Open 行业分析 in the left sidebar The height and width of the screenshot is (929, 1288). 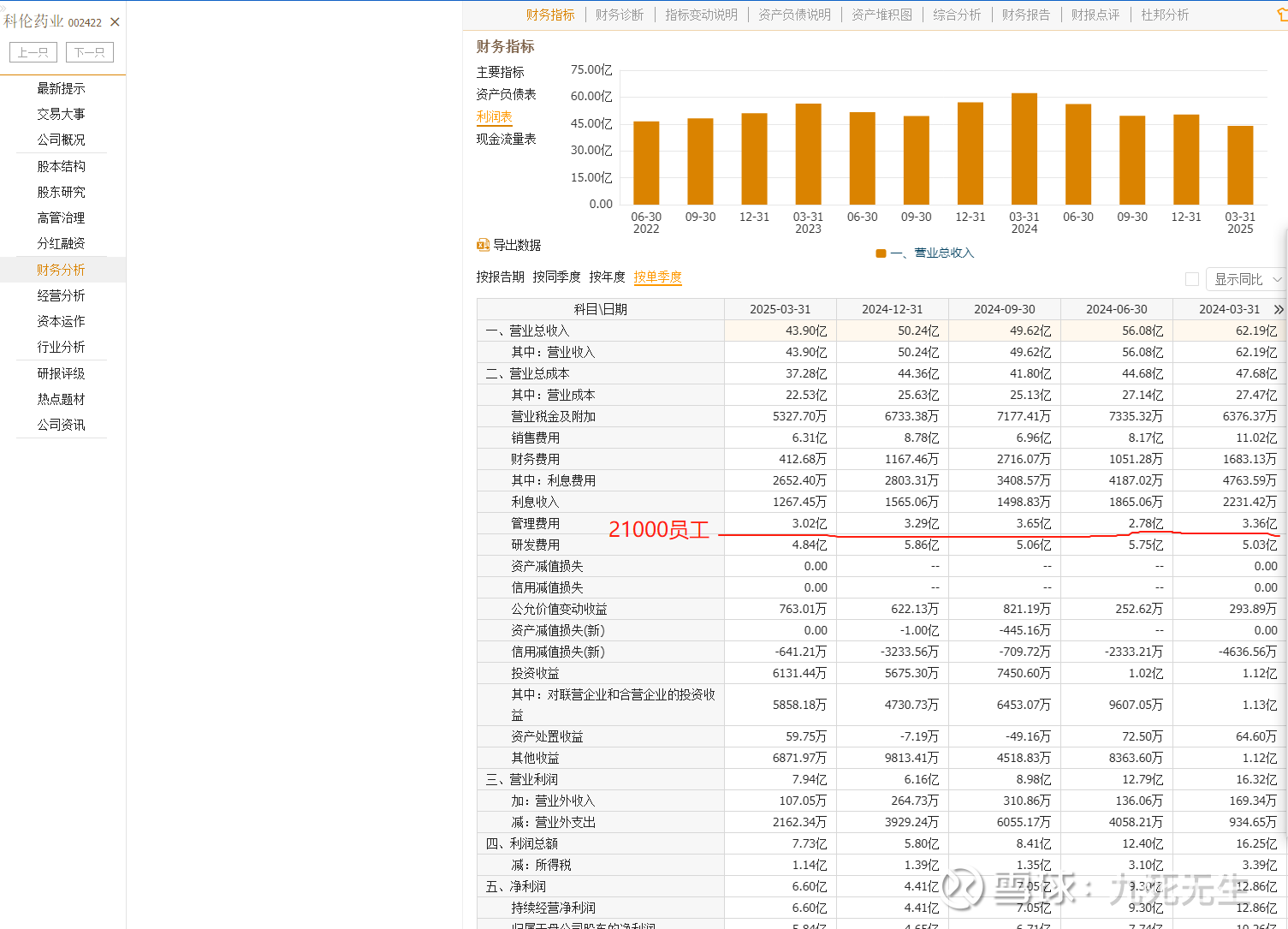[61, 347]
